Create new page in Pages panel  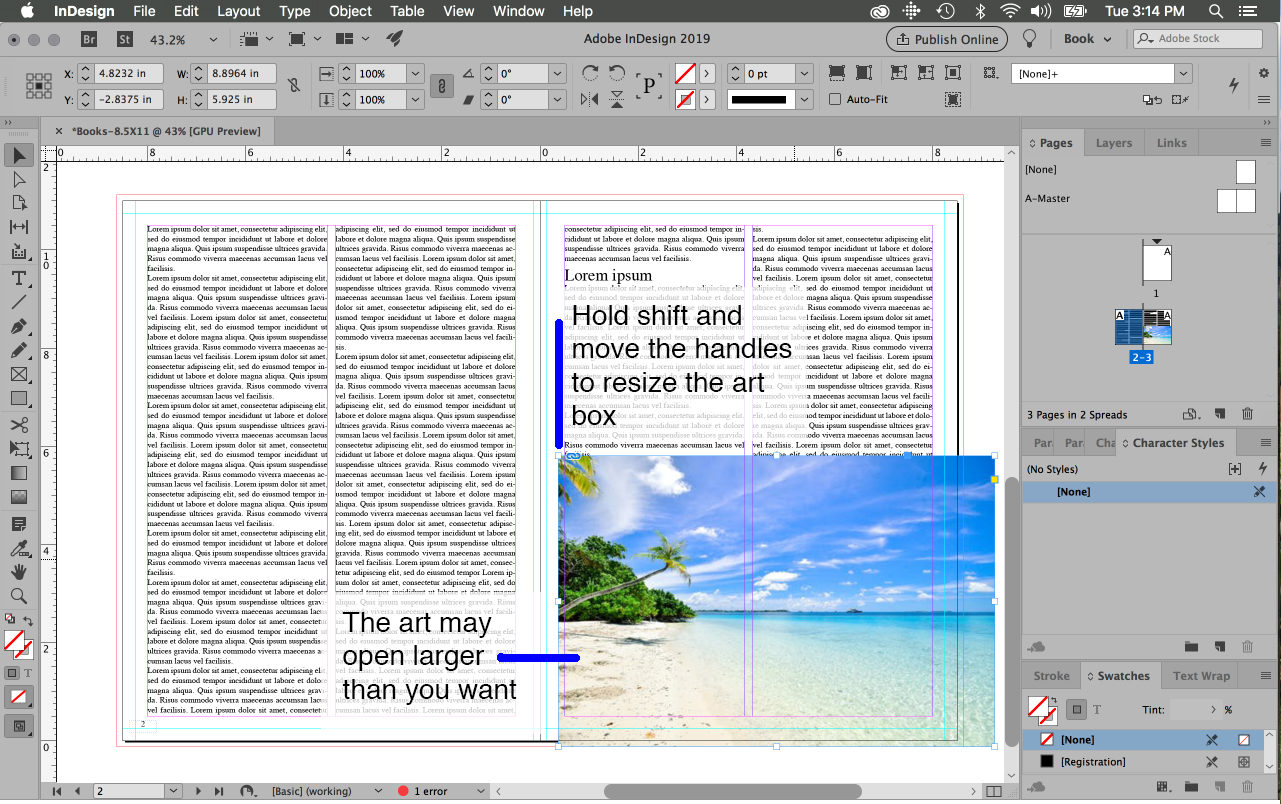click(x=1220, y=414)
